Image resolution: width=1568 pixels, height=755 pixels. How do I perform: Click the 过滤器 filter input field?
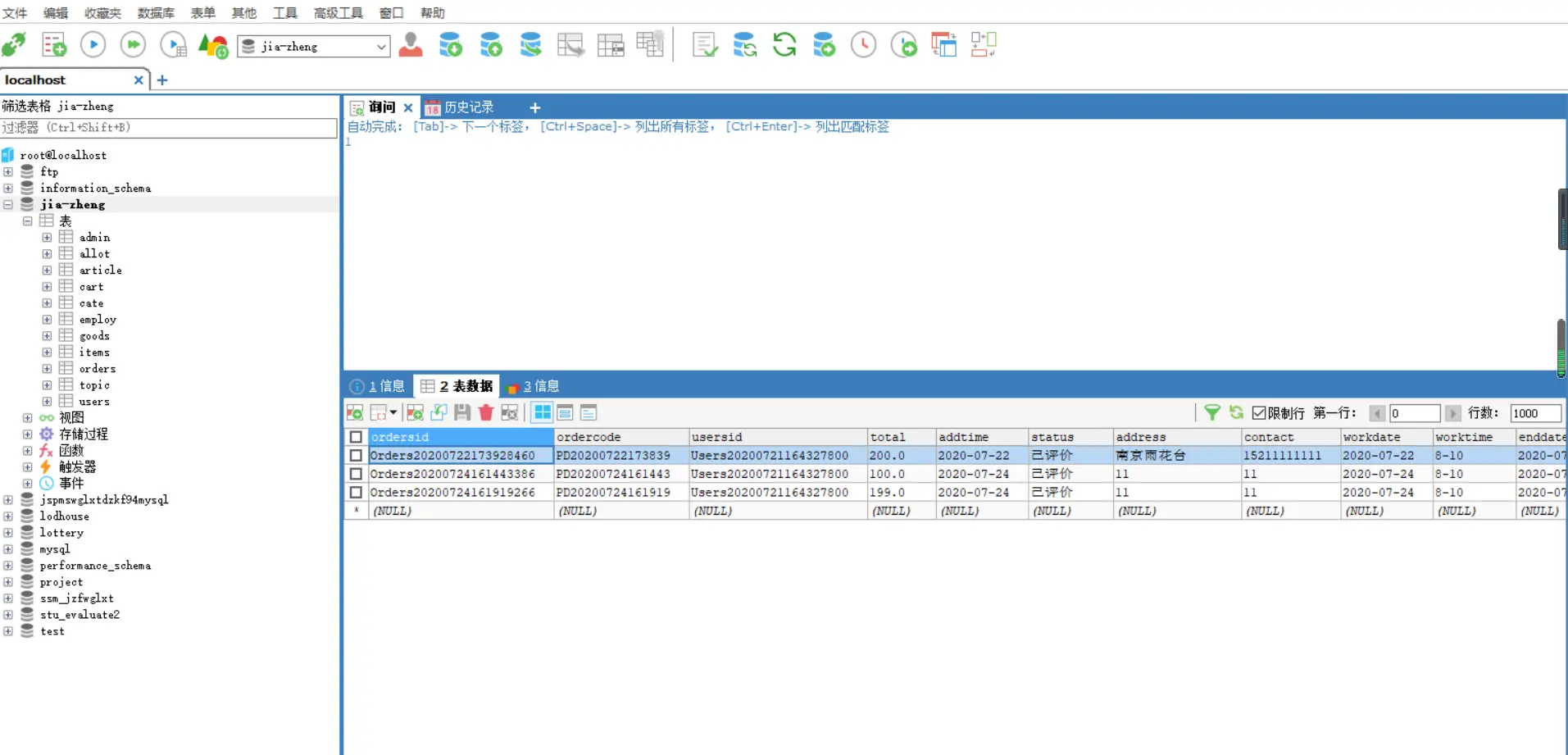169,128
